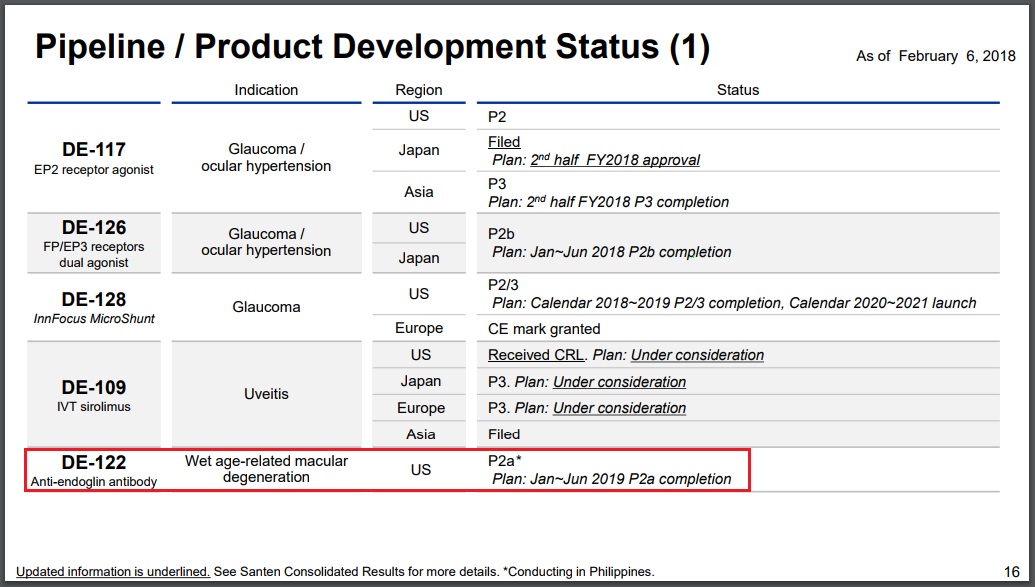Viewport: 1035px width, 587px height.
Task: Click the underlined "2nd half FY2018 approval" text
Action: [x=615, y=160]
